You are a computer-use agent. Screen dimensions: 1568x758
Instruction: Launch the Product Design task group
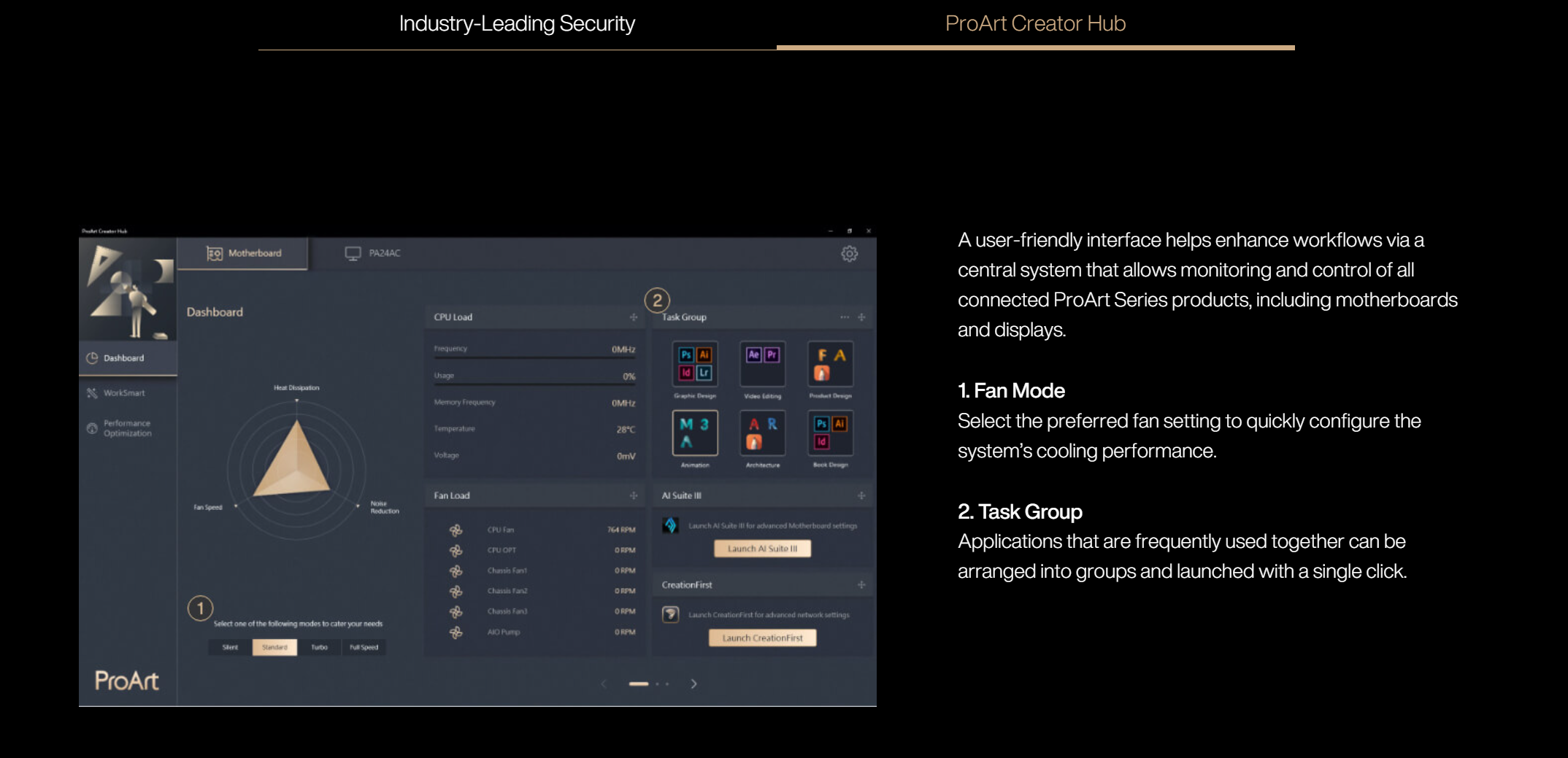click(x=830, y=364)
